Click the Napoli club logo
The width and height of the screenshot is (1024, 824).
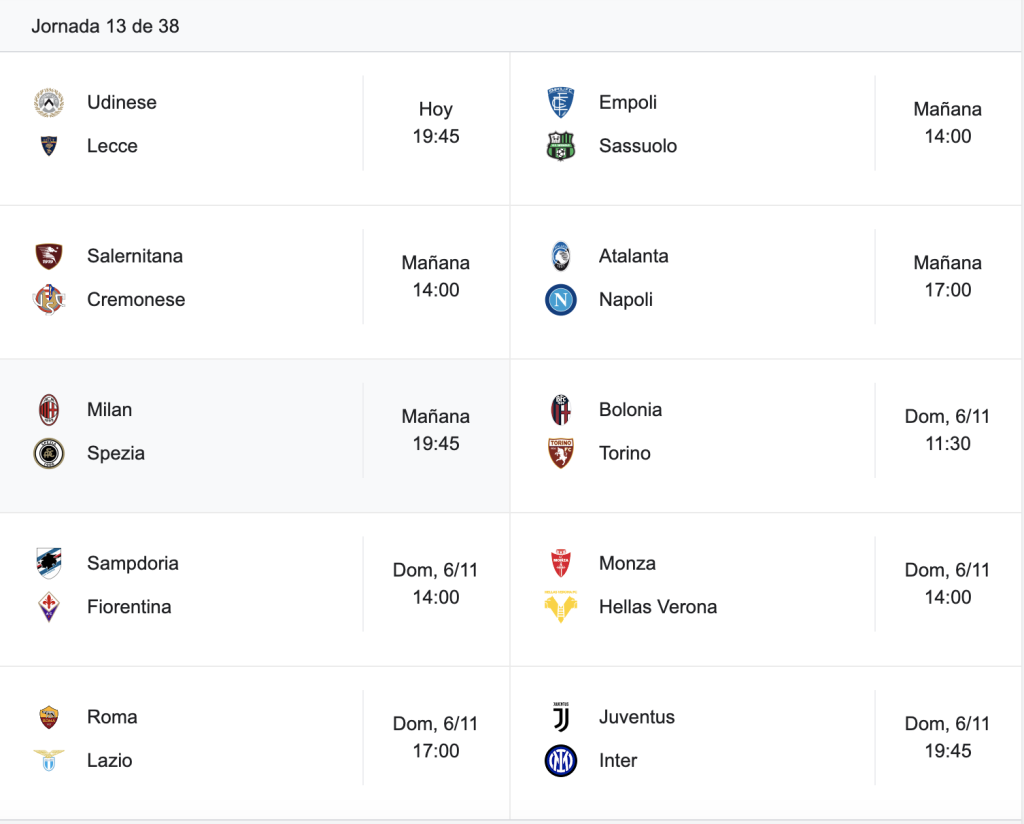pos(561,300)
